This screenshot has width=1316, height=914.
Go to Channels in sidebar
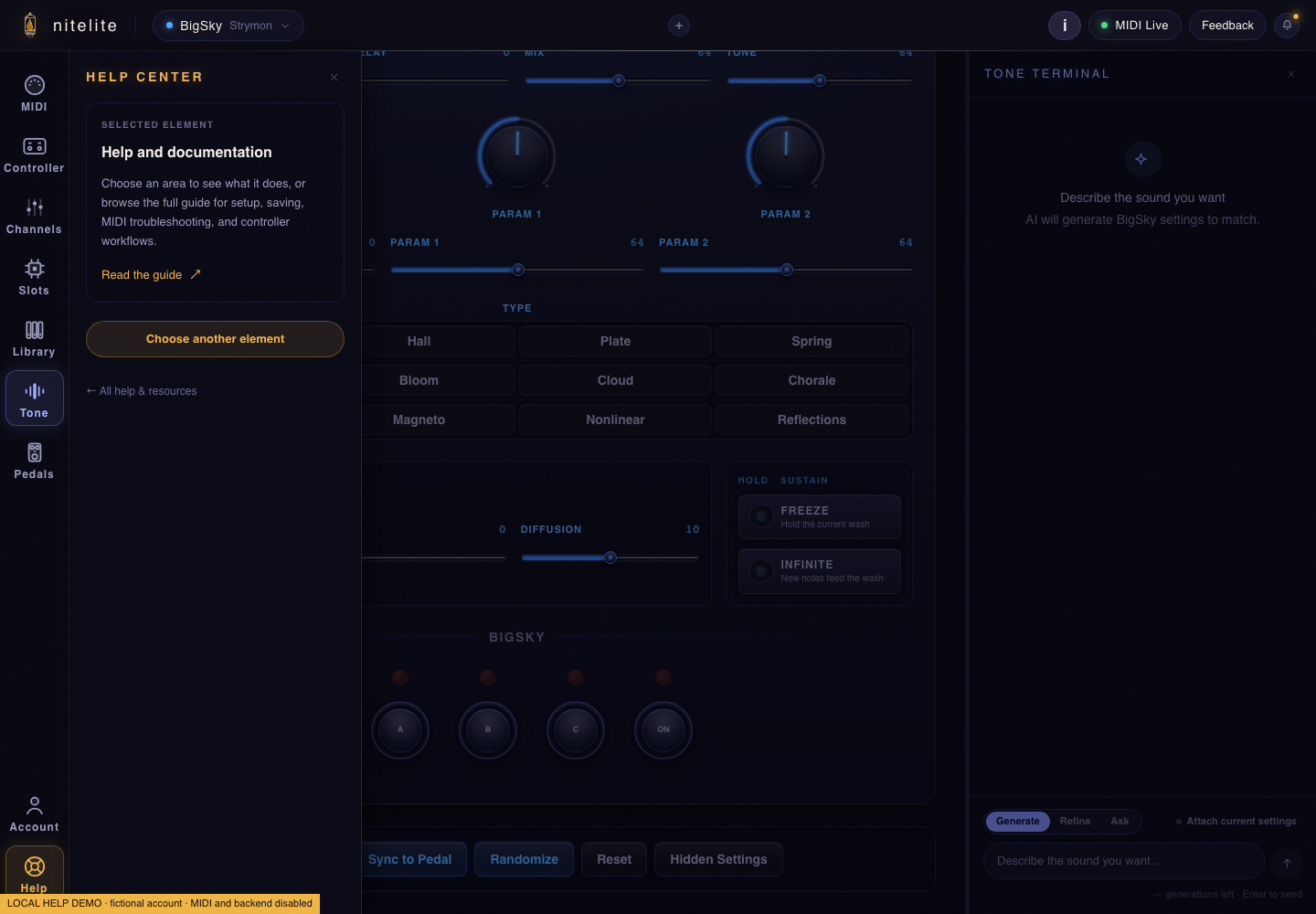point(34,216)
